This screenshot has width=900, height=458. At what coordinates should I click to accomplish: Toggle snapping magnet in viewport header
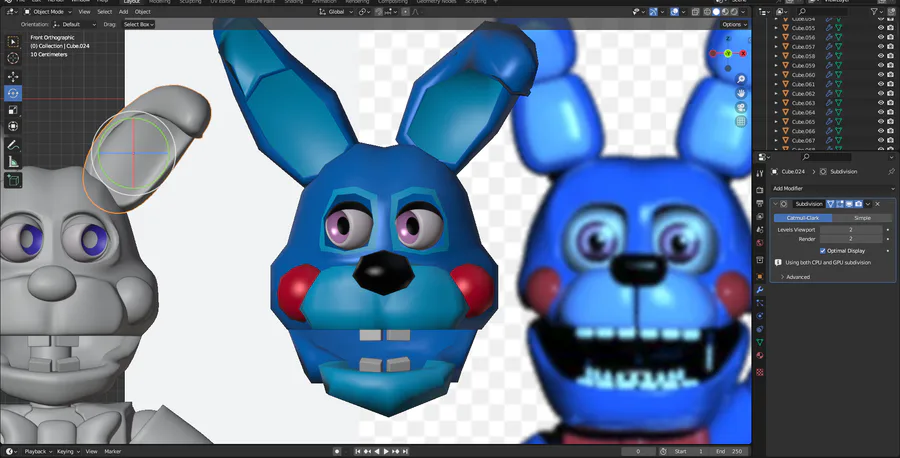378,11
